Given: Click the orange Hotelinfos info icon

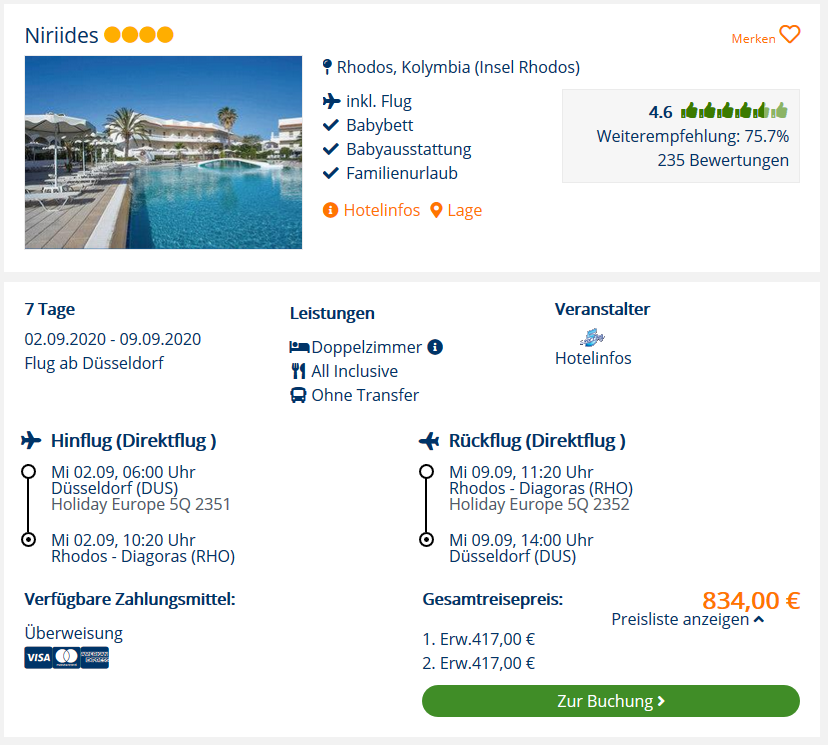Looking at the screenshot, I should click(x=330, y=210).
